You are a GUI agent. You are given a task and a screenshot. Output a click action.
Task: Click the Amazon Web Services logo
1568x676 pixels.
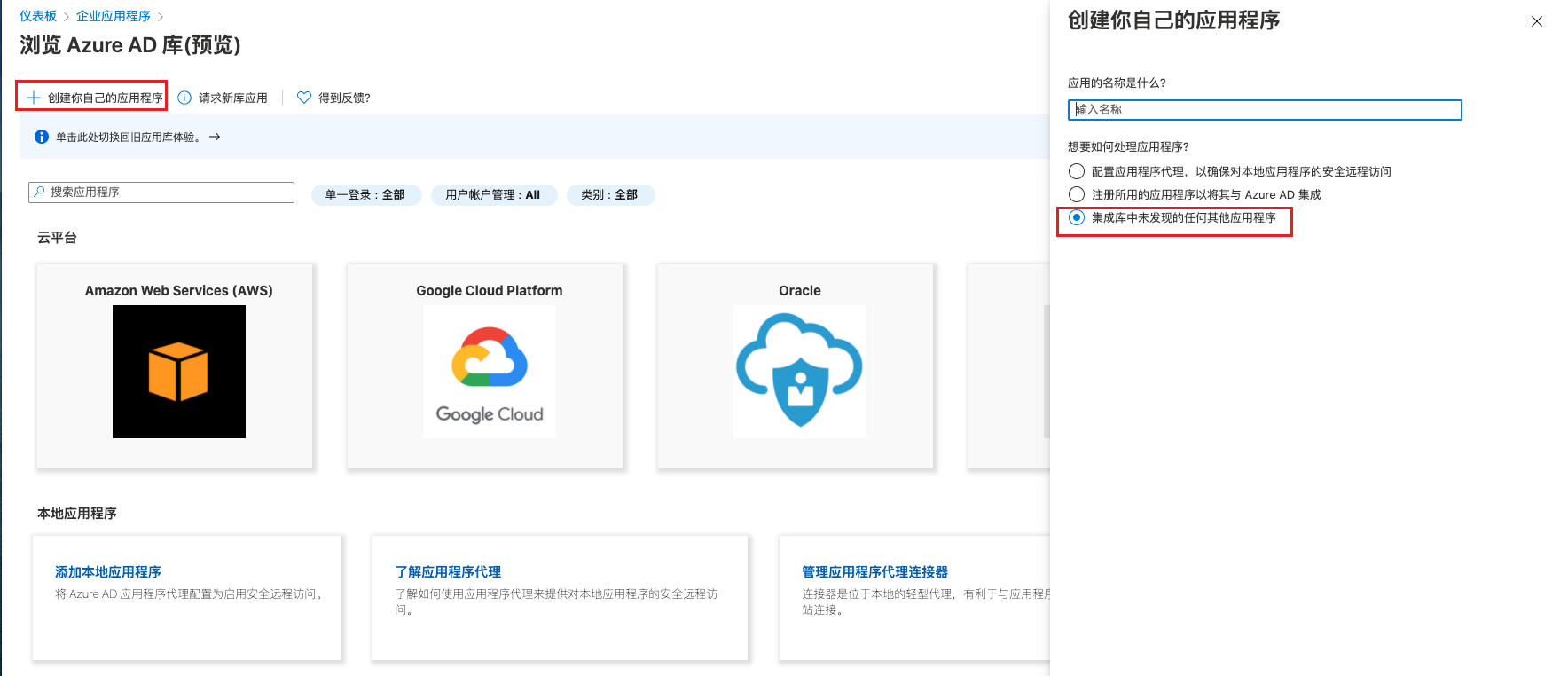179,372
